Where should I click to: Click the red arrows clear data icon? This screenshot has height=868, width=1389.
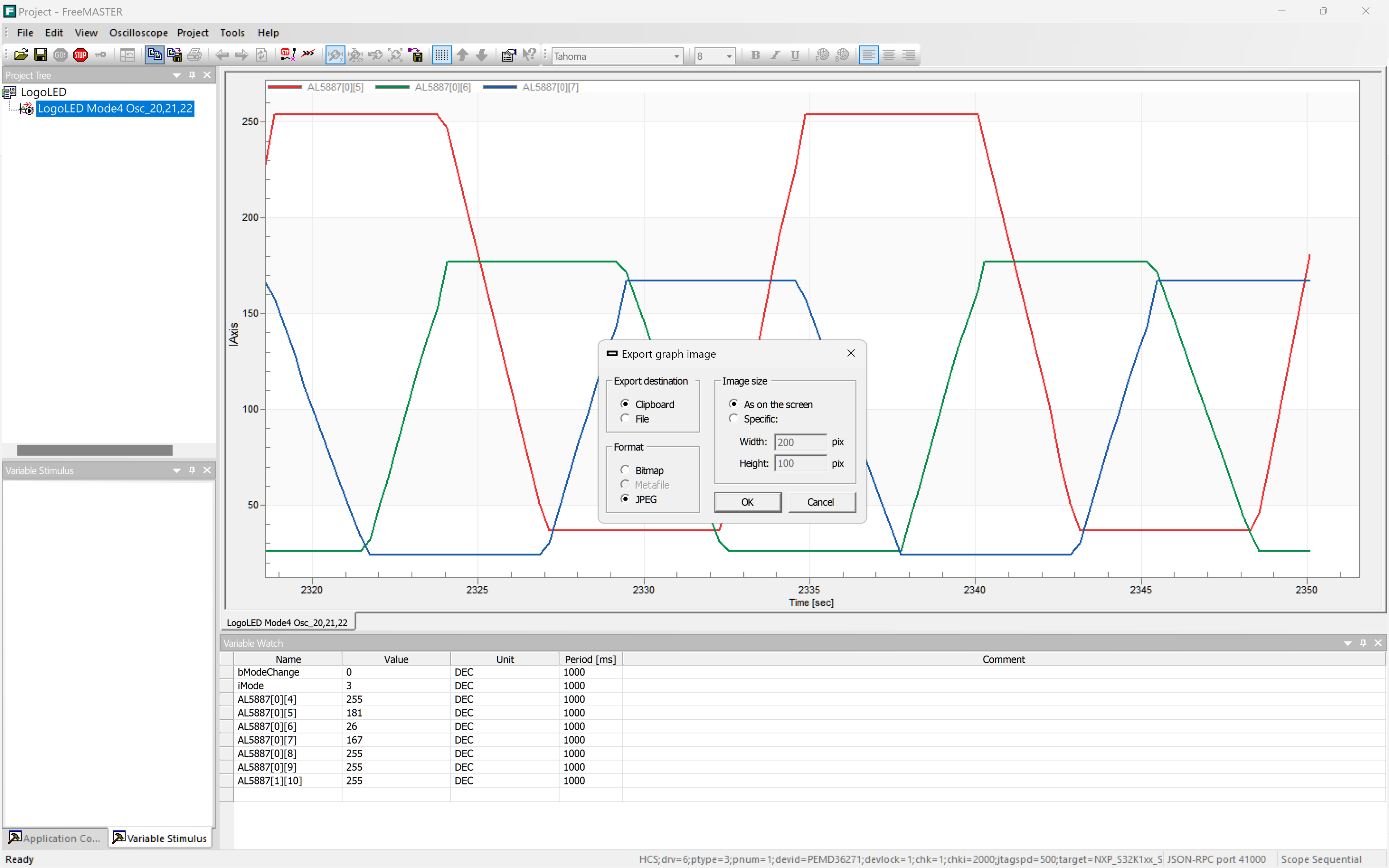[x=308, y=54]
